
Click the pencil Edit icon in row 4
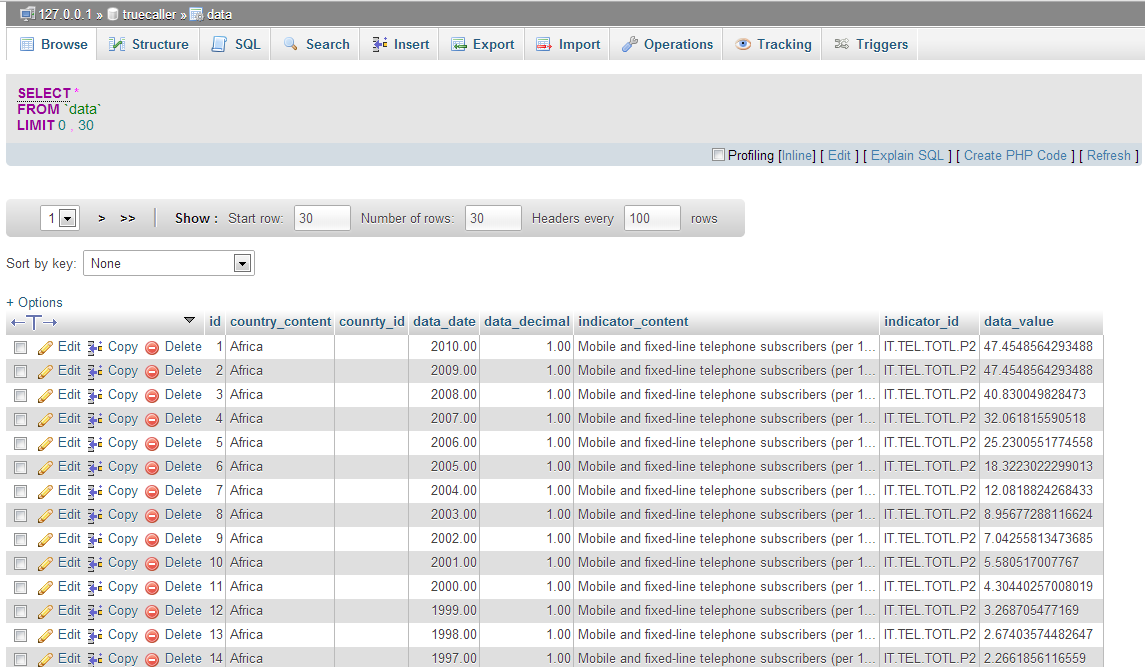pyautogui.click(x=45, y=420)
